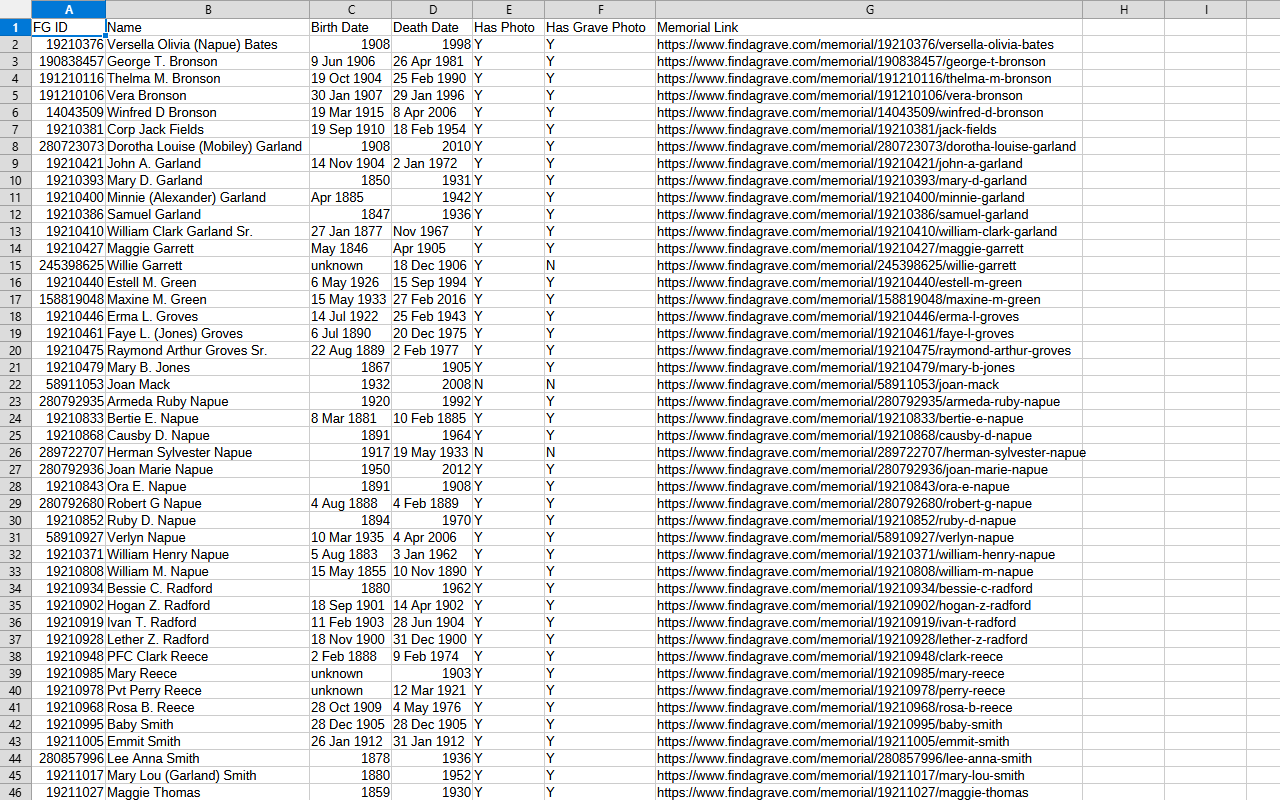Screen dimensions: 1280x800
Task: Click the 'Death Date' header cell
Action: [432, 27]
